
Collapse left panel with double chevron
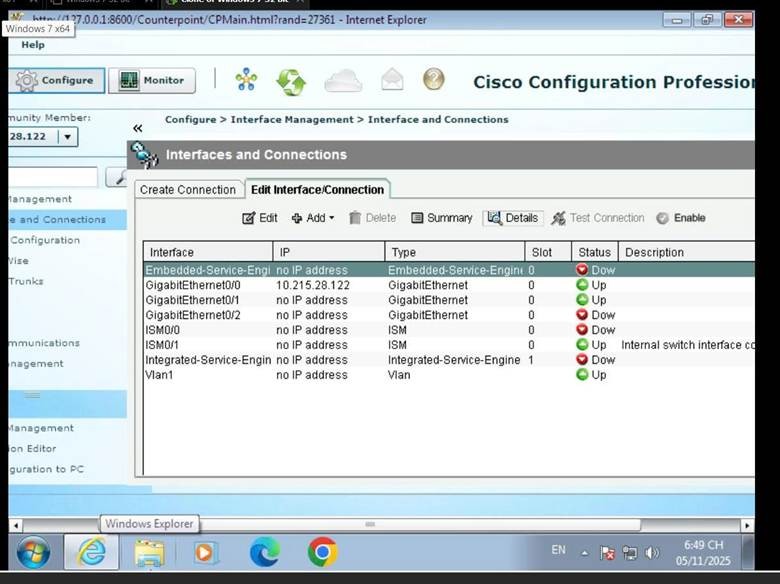pyautogui.click(x=138, y=128)
